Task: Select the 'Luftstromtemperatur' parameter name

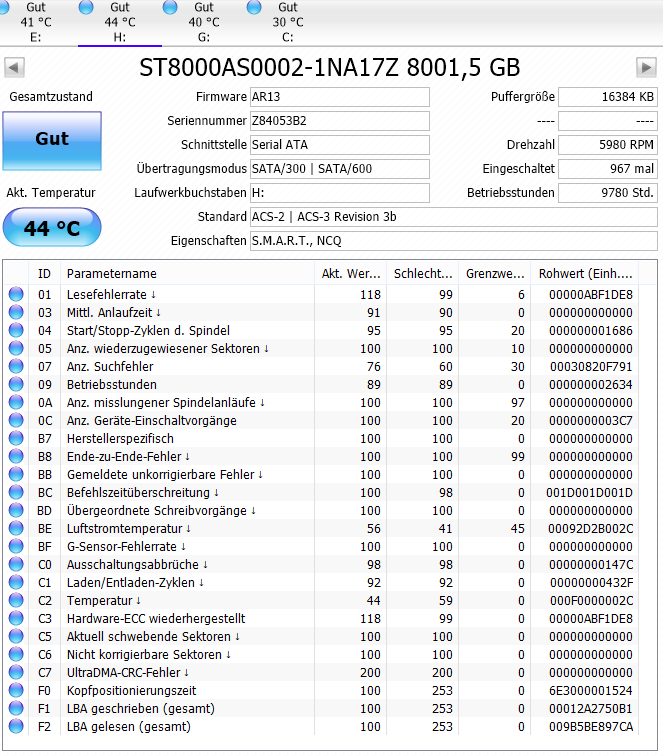Action: click(x=124, y=529)
